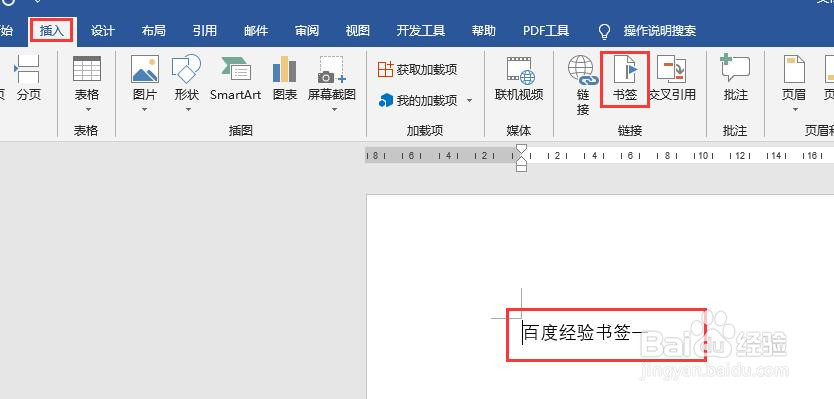The image size is (834, 399).
Task: Open the Insert (插入) ribbon tab
Action: 52,31
